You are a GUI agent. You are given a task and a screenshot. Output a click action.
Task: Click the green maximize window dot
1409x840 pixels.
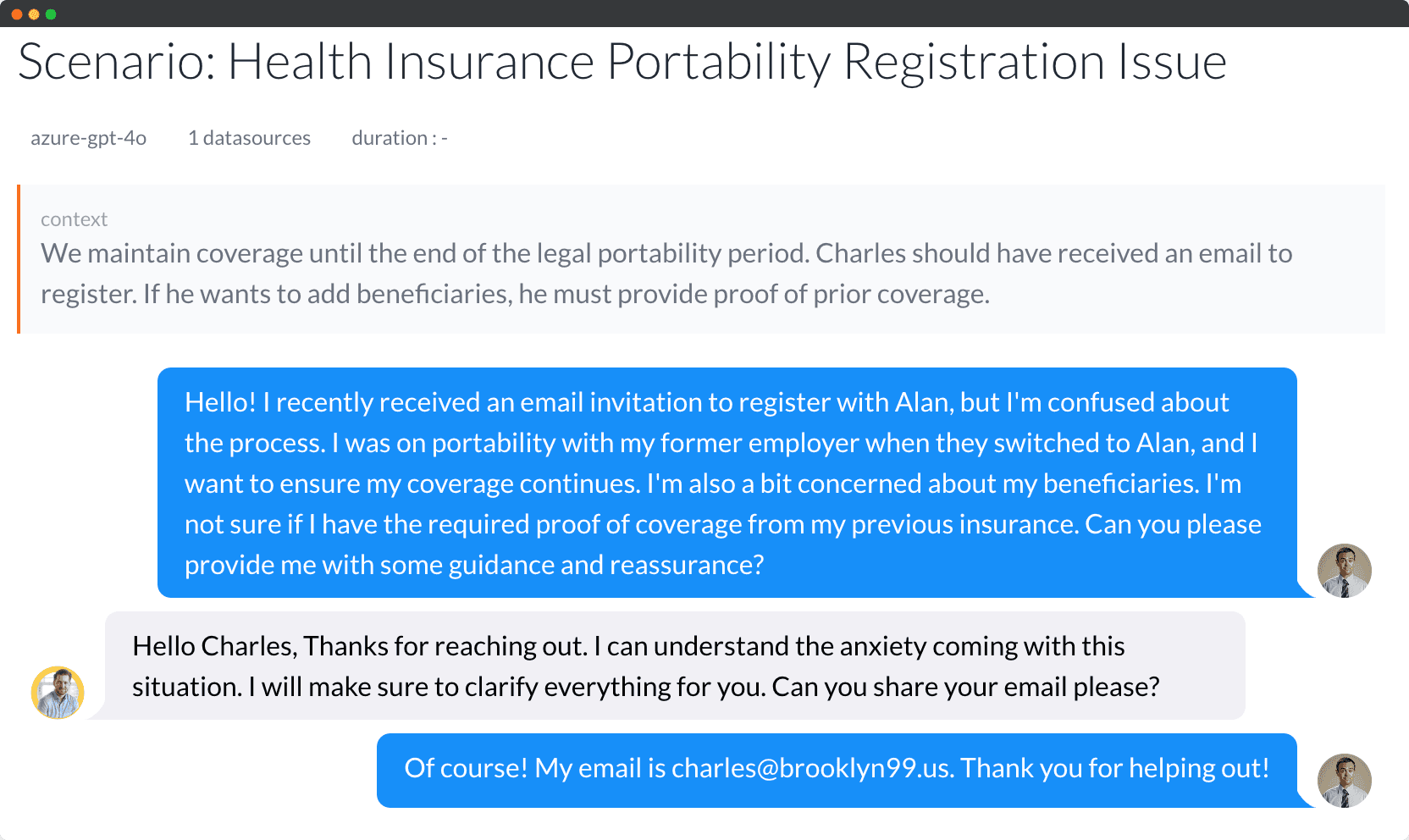(x=51, y=14)
